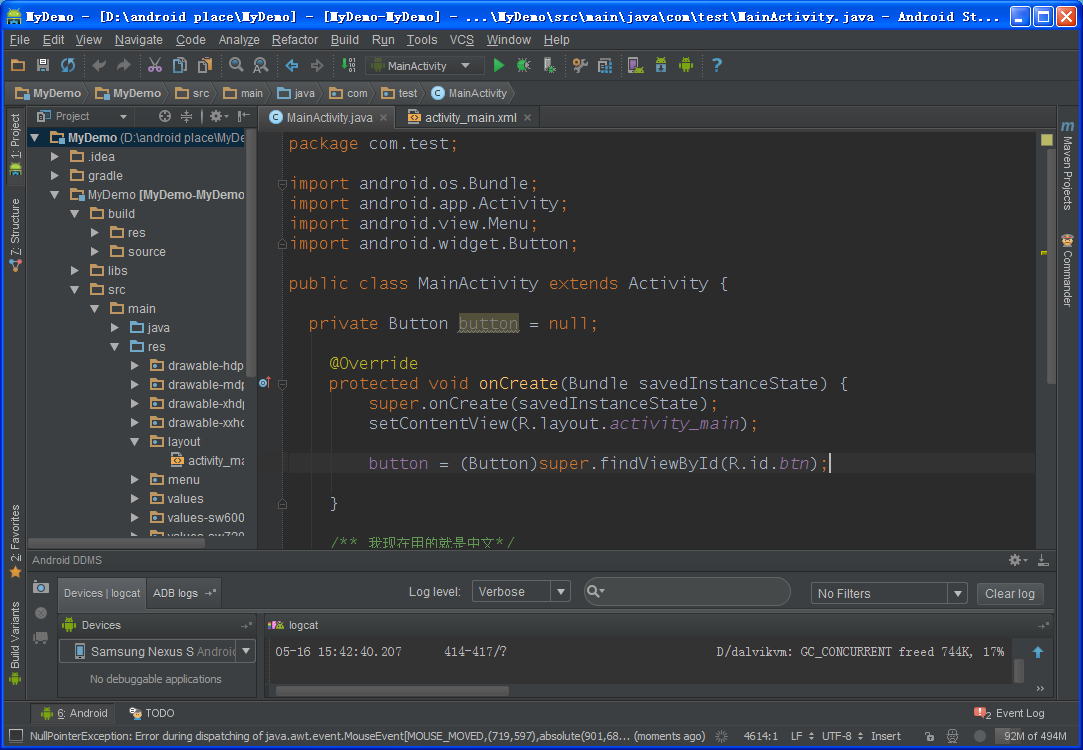Expand the libs folder
Screen dimensions: 1083x750
75,271
